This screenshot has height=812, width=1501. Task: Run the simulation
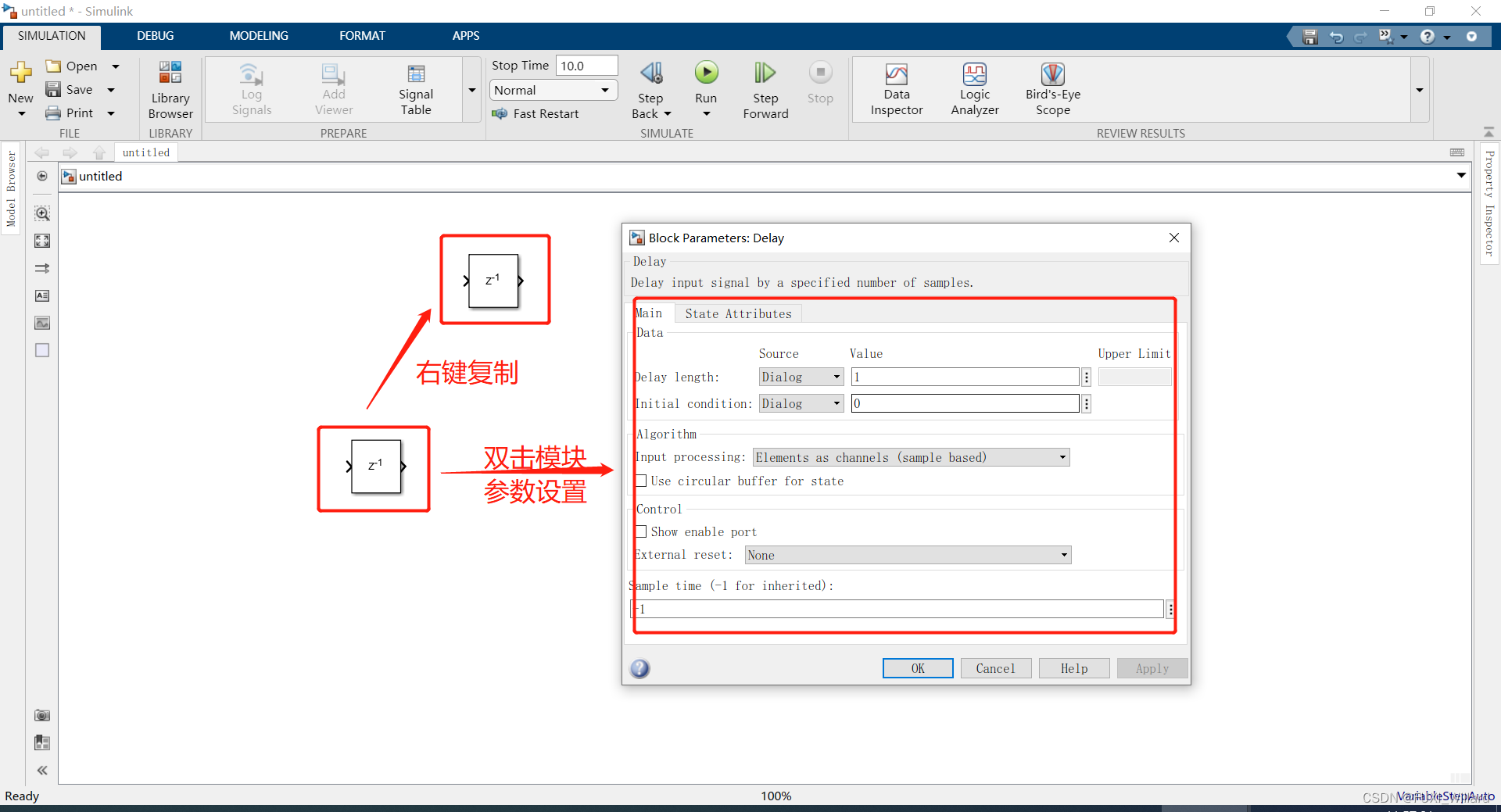tap(706, 73)
